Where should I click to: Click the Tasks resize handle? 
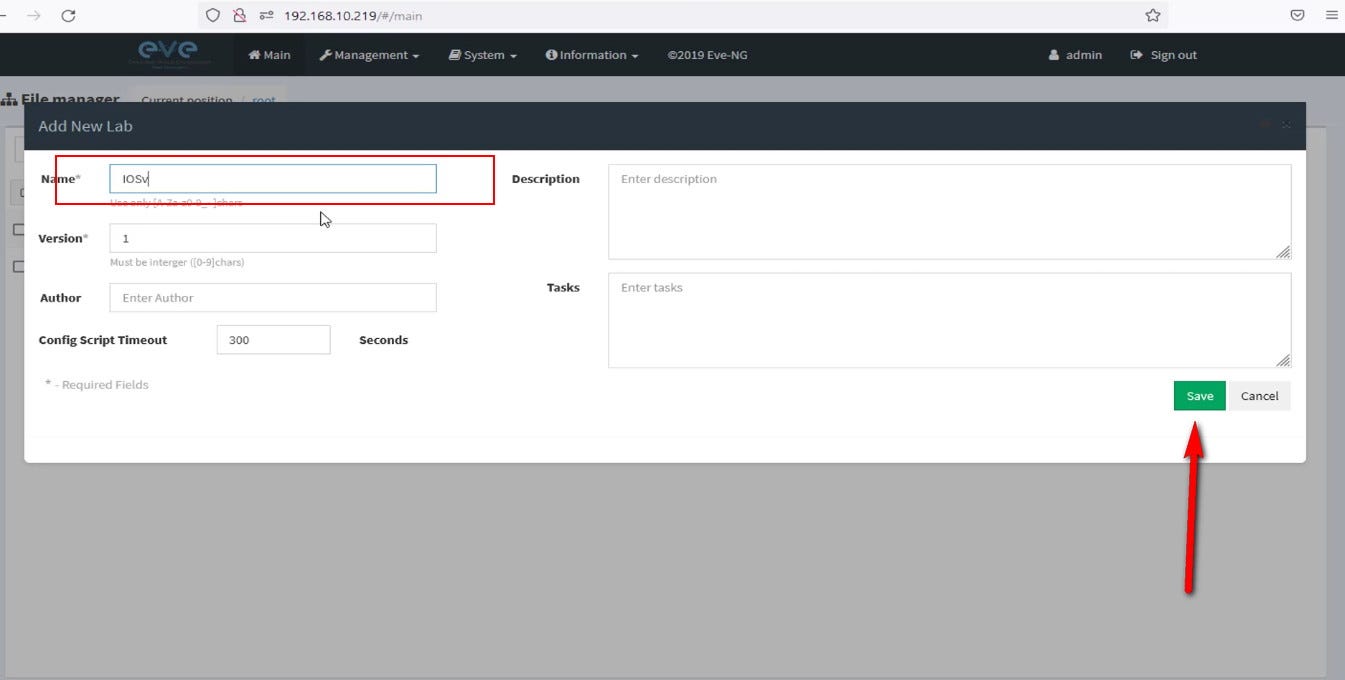(1283, 360)
